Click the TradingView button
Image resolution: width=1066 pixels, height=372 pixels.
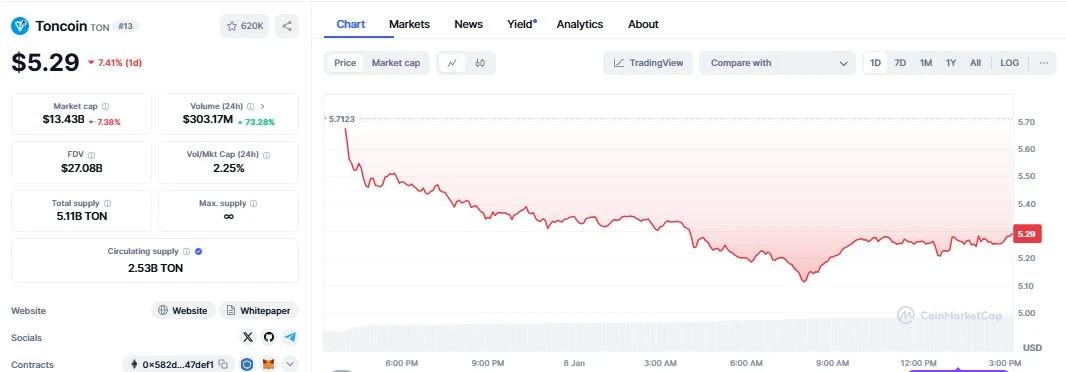[648, 63]
